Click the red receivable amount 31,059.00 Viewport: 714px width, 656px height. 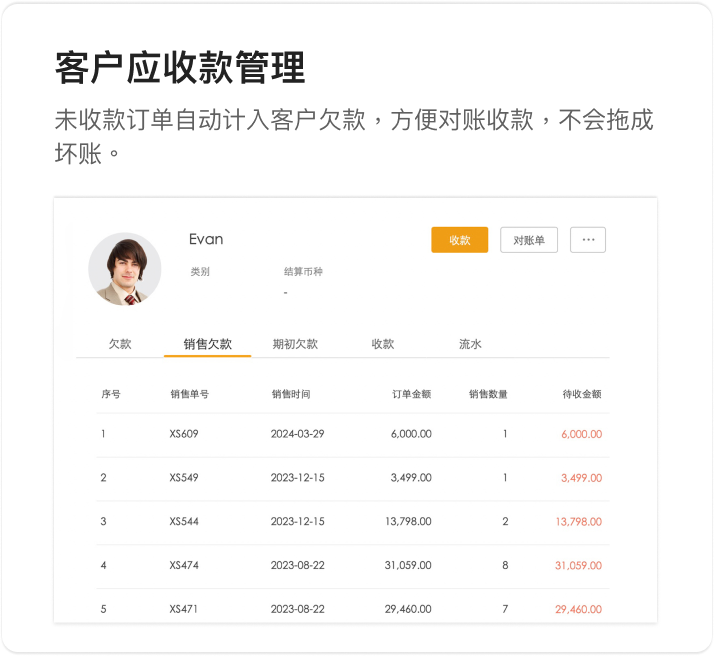pyautogui.click(x=578, y=565)
